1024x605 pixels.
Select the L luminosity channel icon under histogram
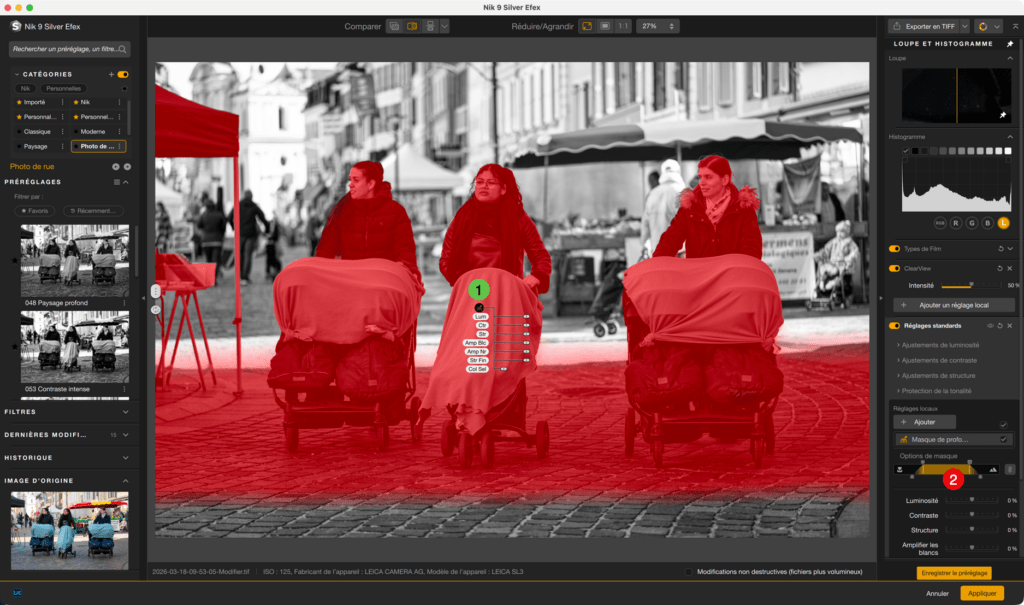(x=1004, y=223)
